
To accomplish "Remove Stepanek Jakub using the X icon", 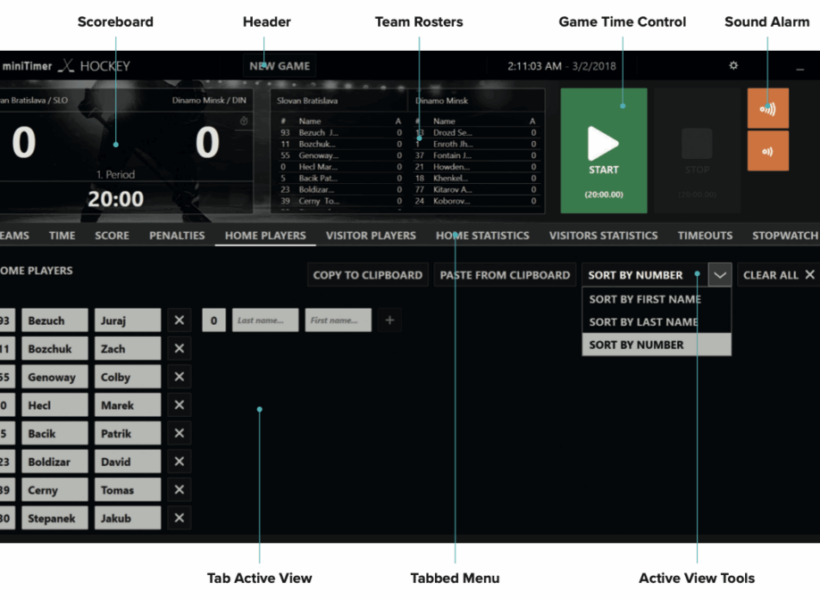I will coord(179,518).
